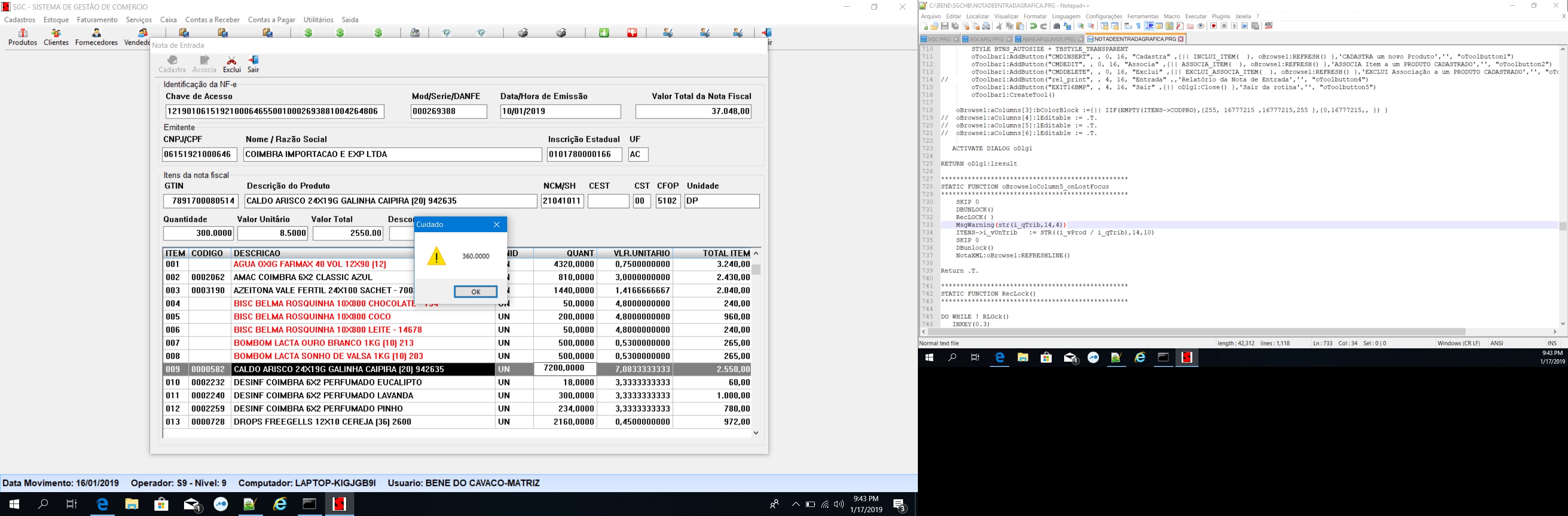Screen dimensions: 1568x516
Task: Click the Find binoculars icon in Notepad++
Action: [1056, 26]
